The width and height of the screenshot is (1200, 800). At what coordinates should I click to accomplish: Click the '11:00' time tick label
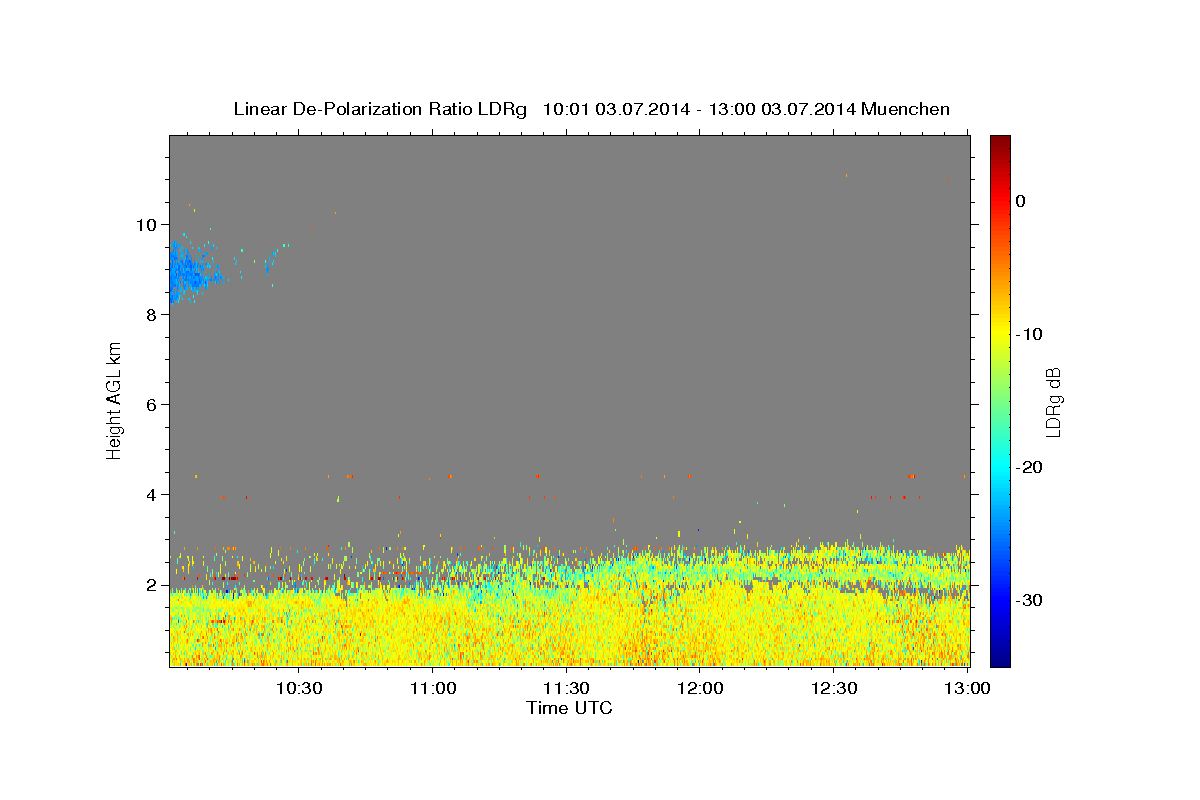tap(433, 689)
